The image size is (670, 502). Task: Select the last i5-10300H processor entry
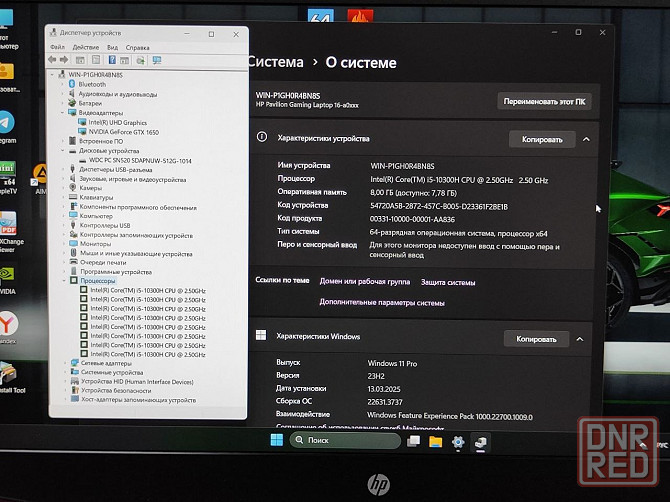148,355
